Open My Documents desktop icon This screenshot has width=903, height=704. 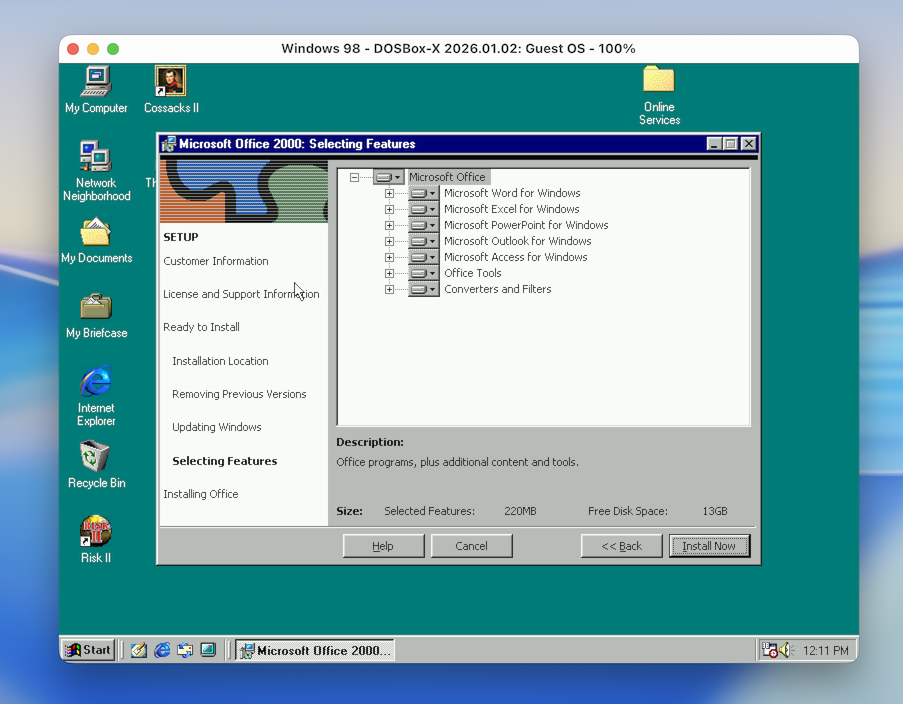96,241
